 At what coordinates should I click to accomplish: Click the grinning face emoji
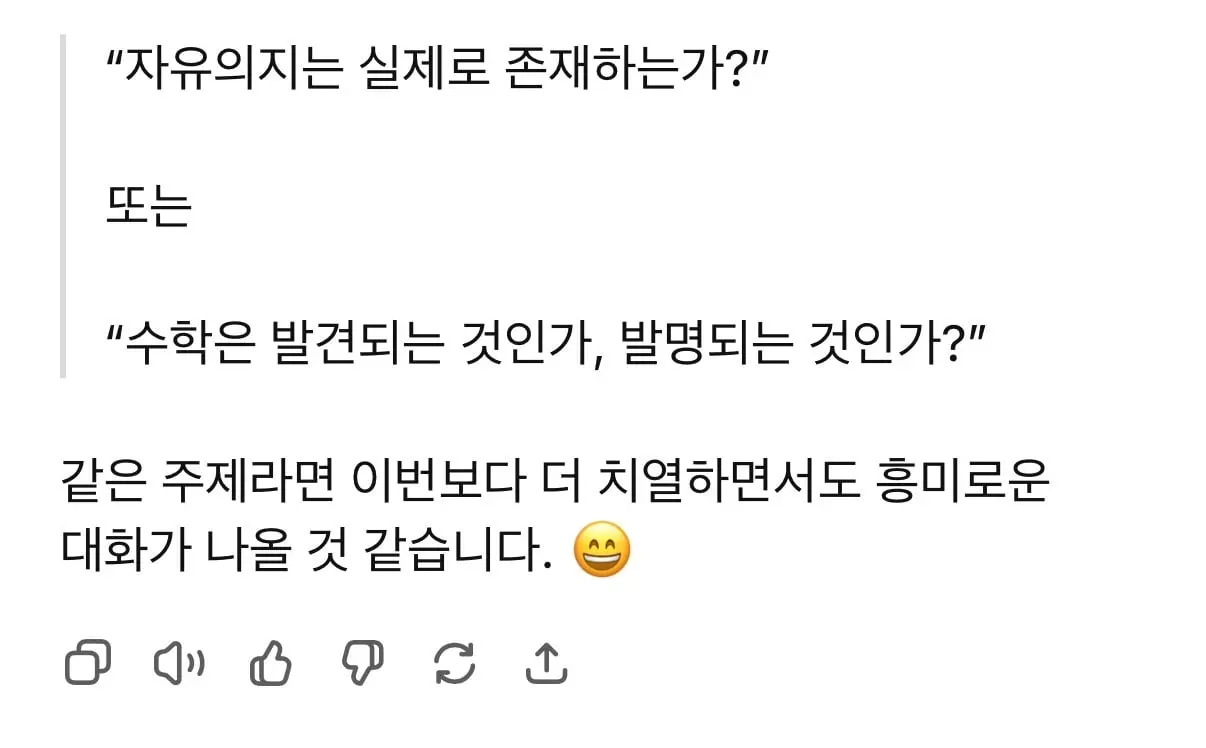click(x=602, y=550)
